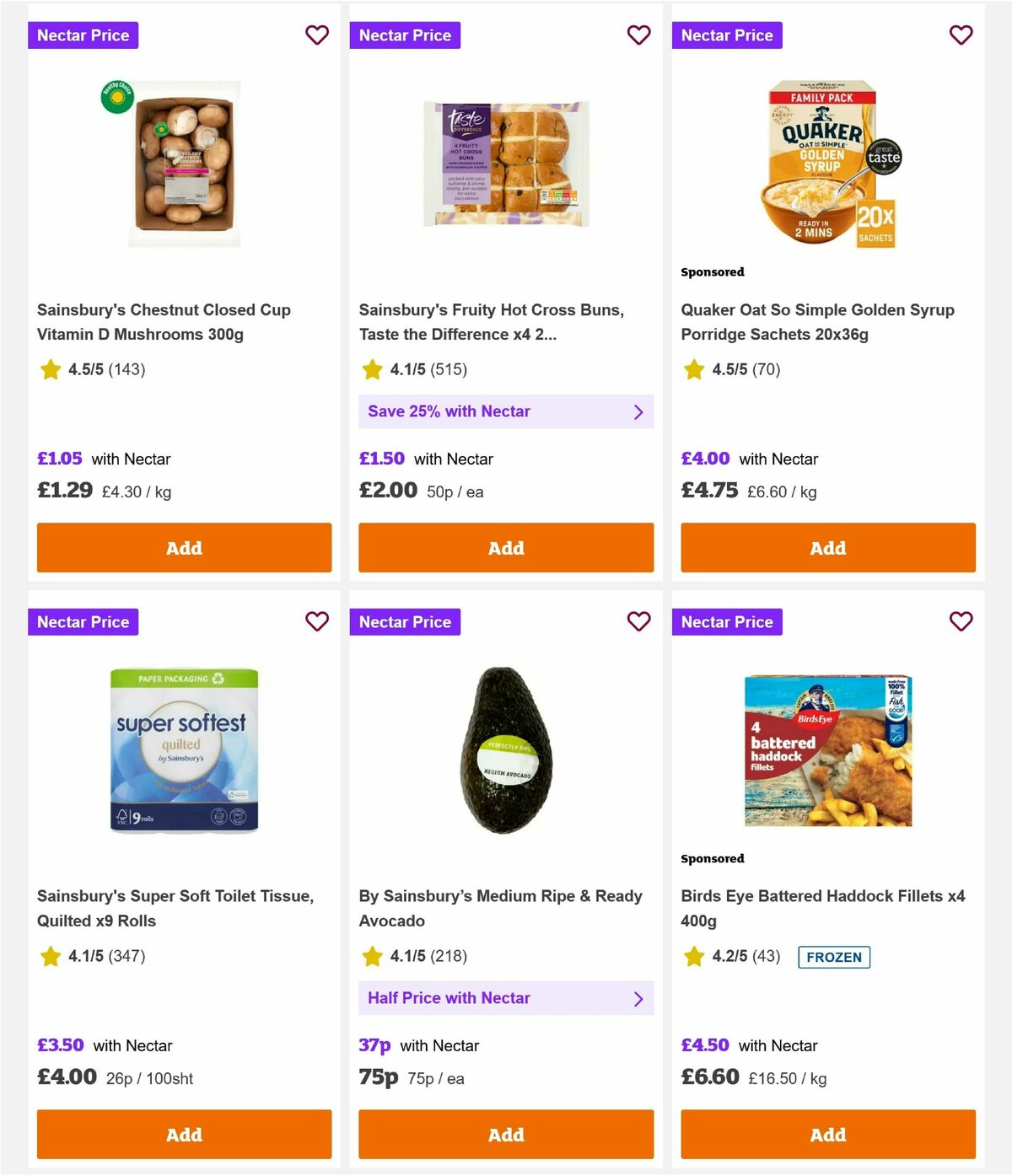Expand the Half Price with Nectar offer
This screenshot has height=1176, width=1012.
click(x=638, y=998)
